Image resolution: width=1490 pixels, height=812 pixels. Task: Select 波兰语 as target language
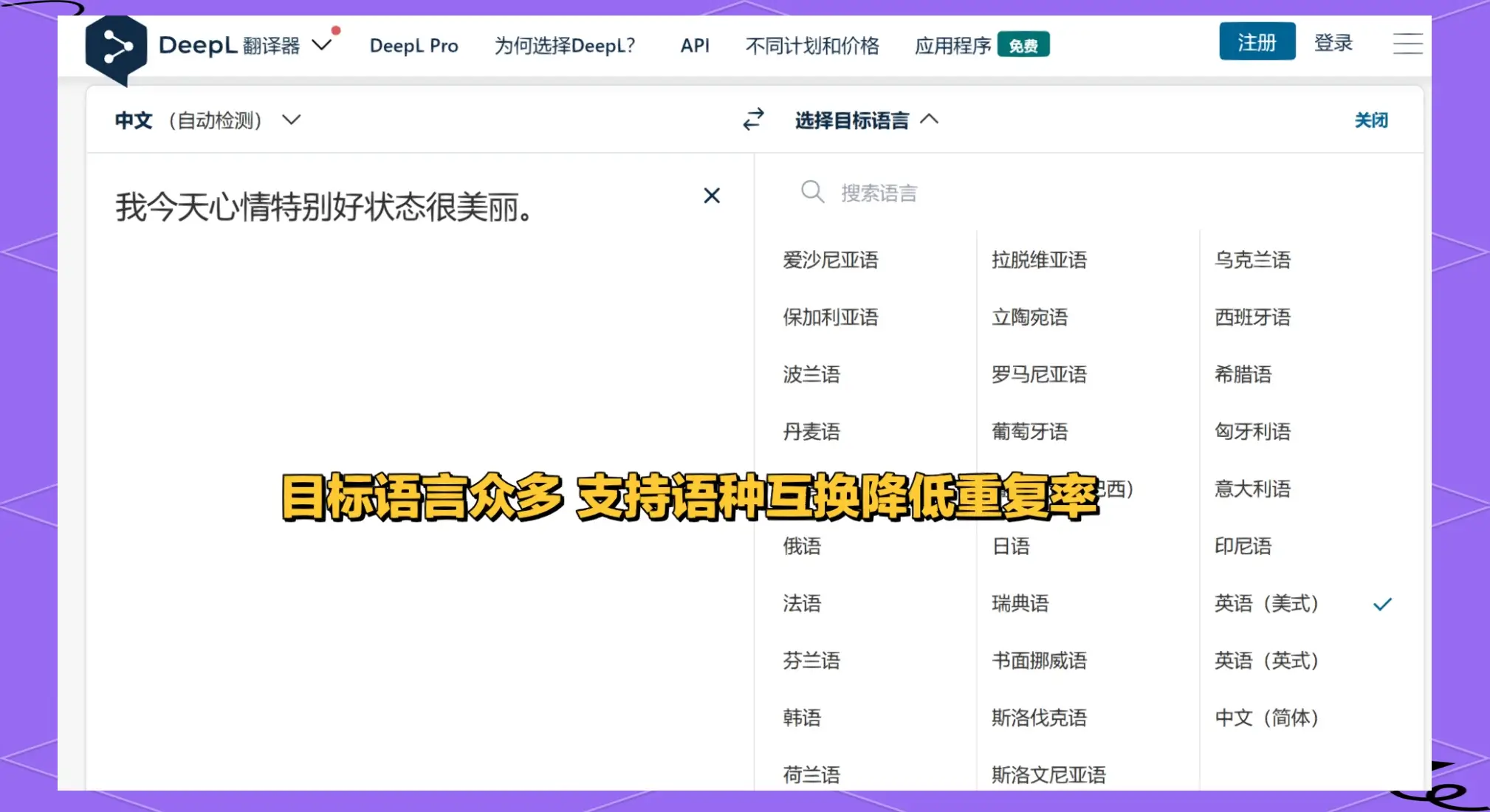811,374
